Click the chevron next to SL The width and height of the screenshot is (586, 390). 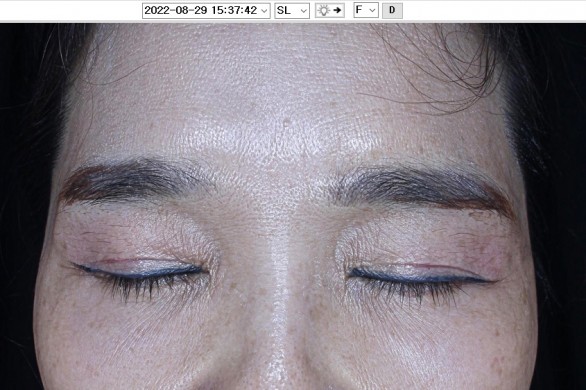[x=304, y=11]
